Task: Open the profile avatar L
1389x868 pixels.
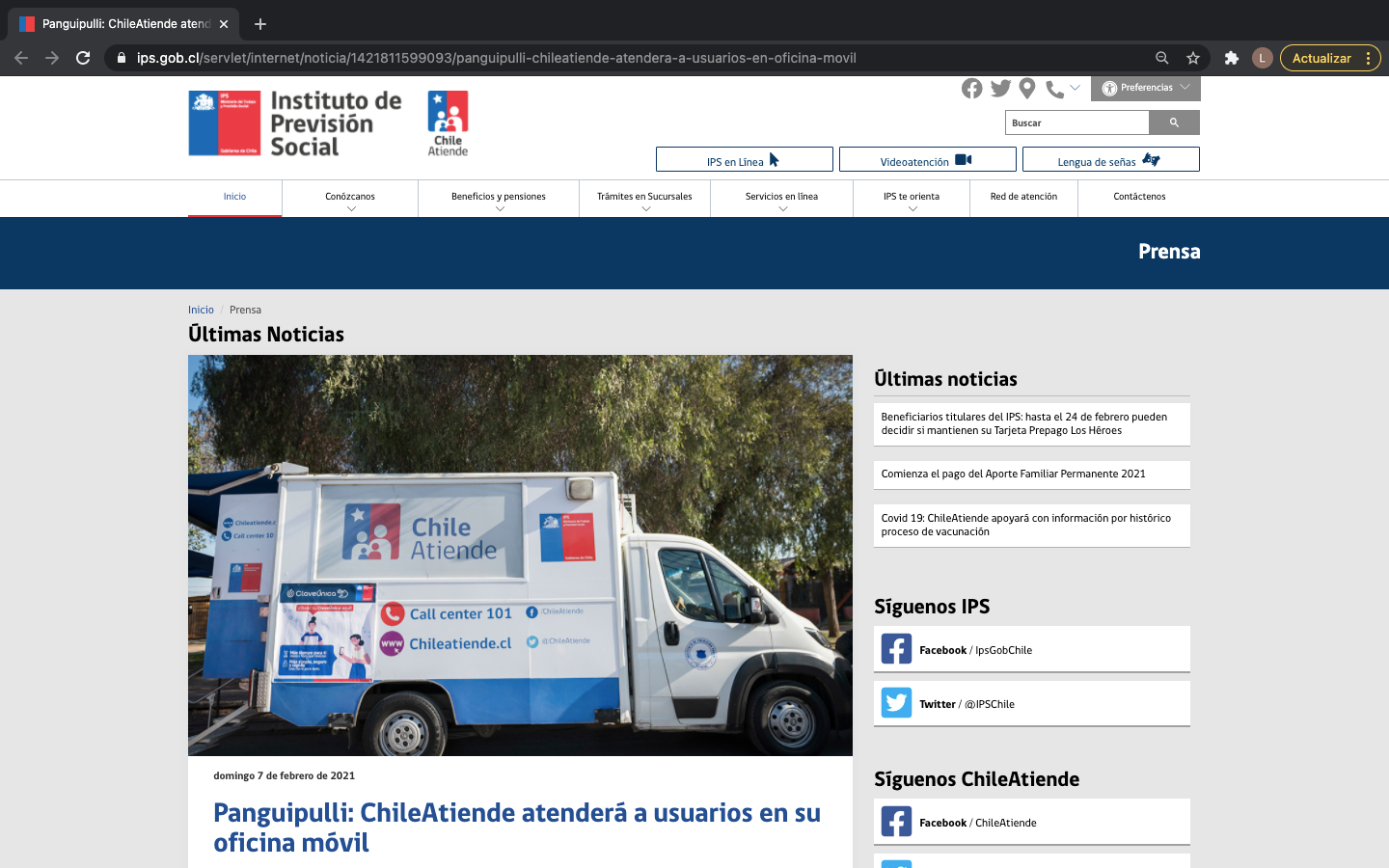Action: point(1262,58)
